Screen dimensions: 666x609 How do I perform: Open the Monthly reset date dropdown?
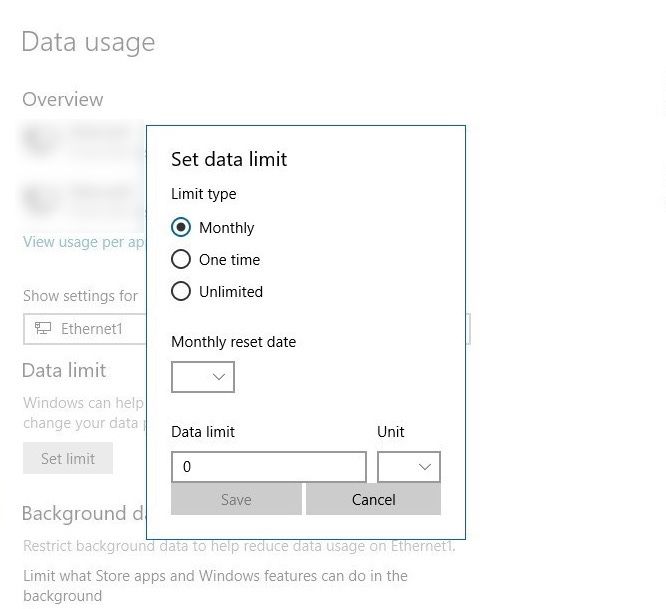(x=203, y=377)
